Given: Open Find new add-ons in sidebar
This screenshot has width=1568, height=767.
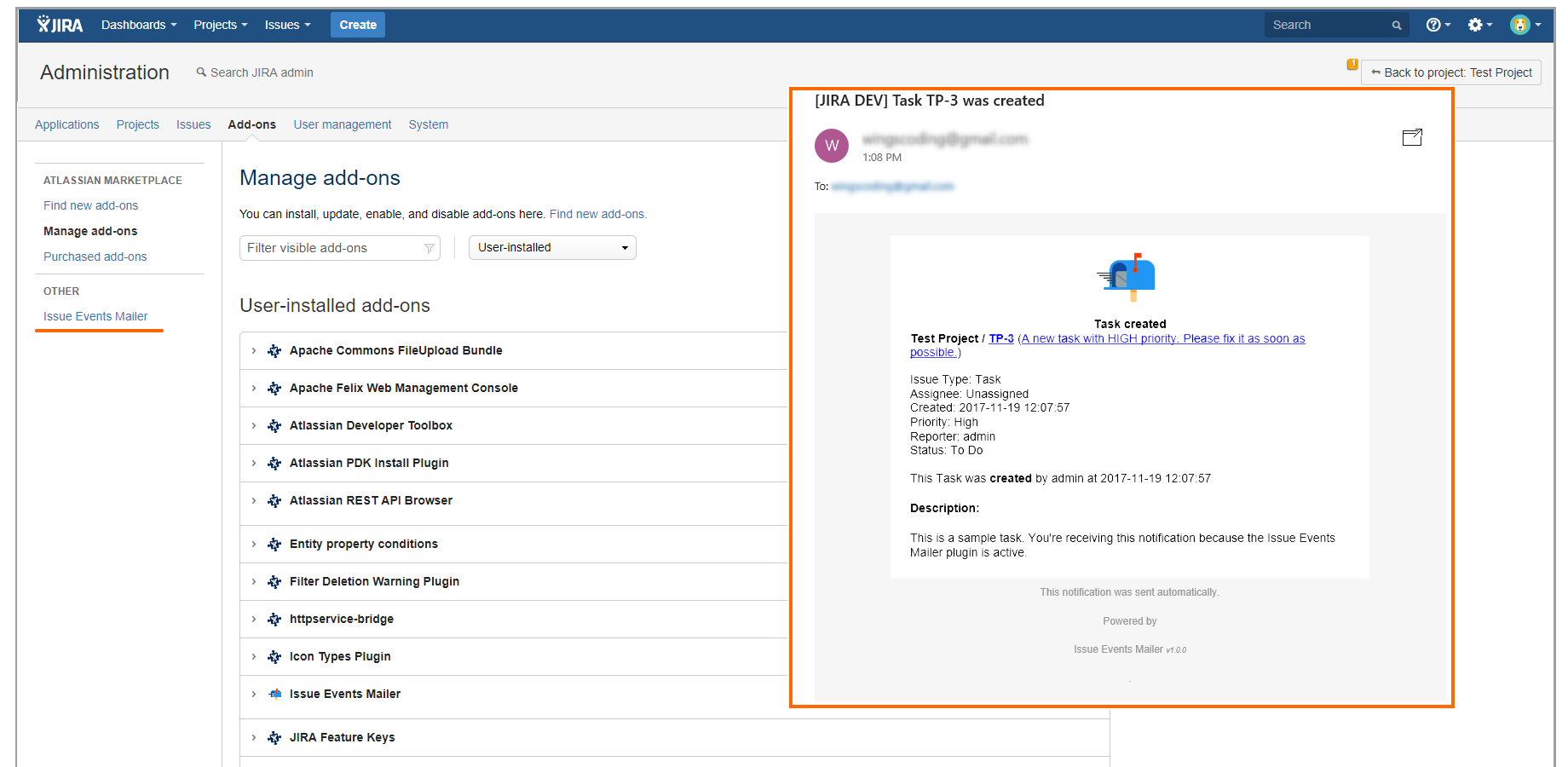Looking at the screenshot, I should tap(90, 205).
